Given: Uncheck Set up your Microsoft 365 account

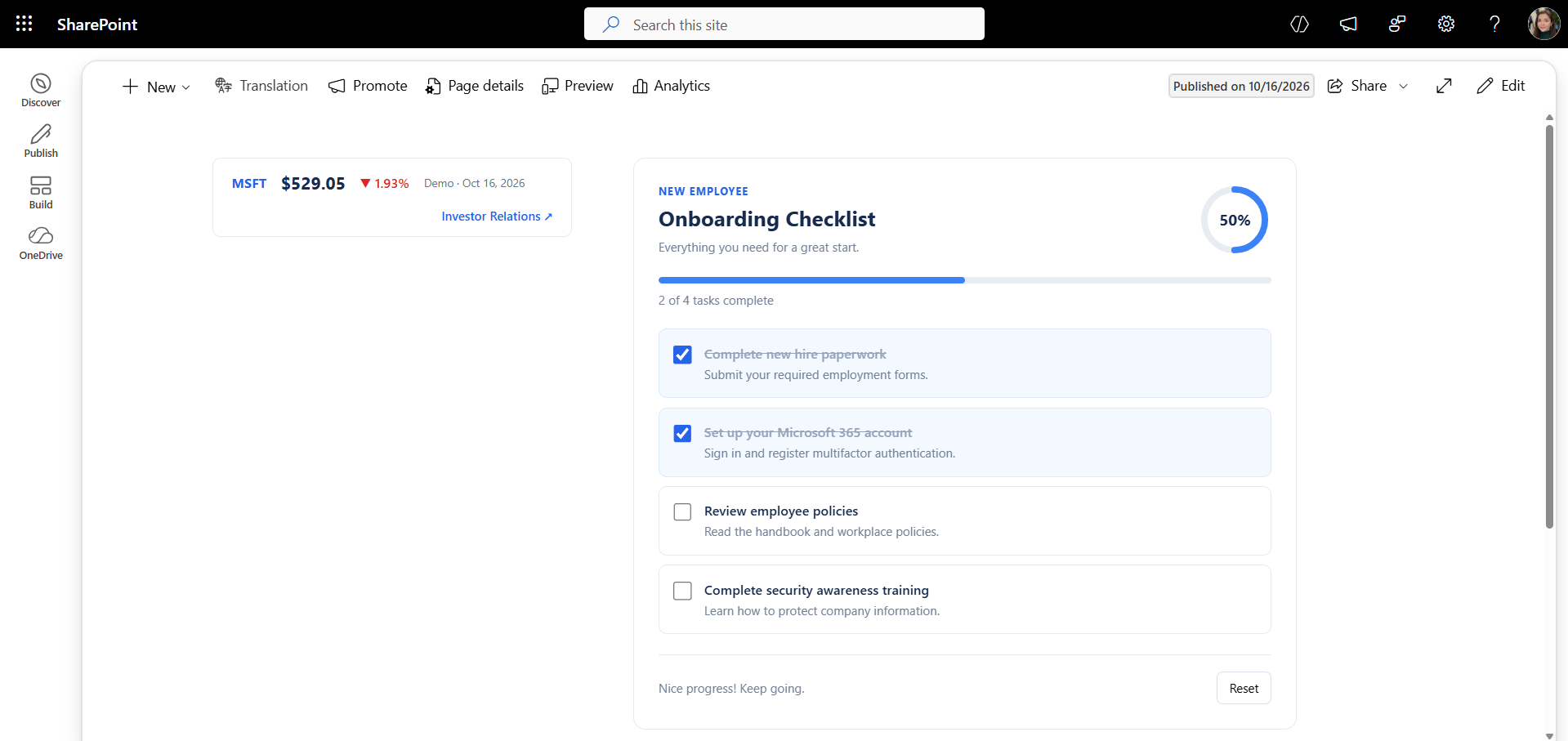Looking at the screenshot, I should [682, 433].
